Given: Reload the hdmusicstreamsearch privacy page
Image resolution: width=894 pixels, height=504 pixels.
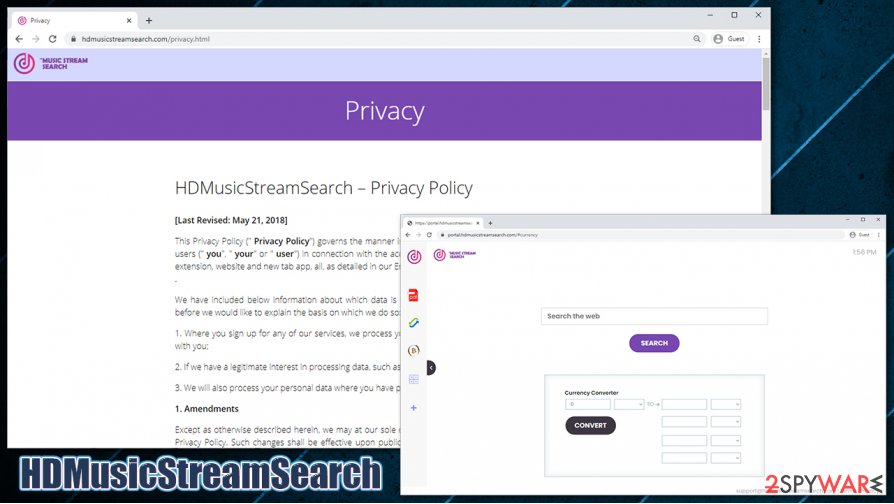Looking at the screenshot, I should 52,39.
